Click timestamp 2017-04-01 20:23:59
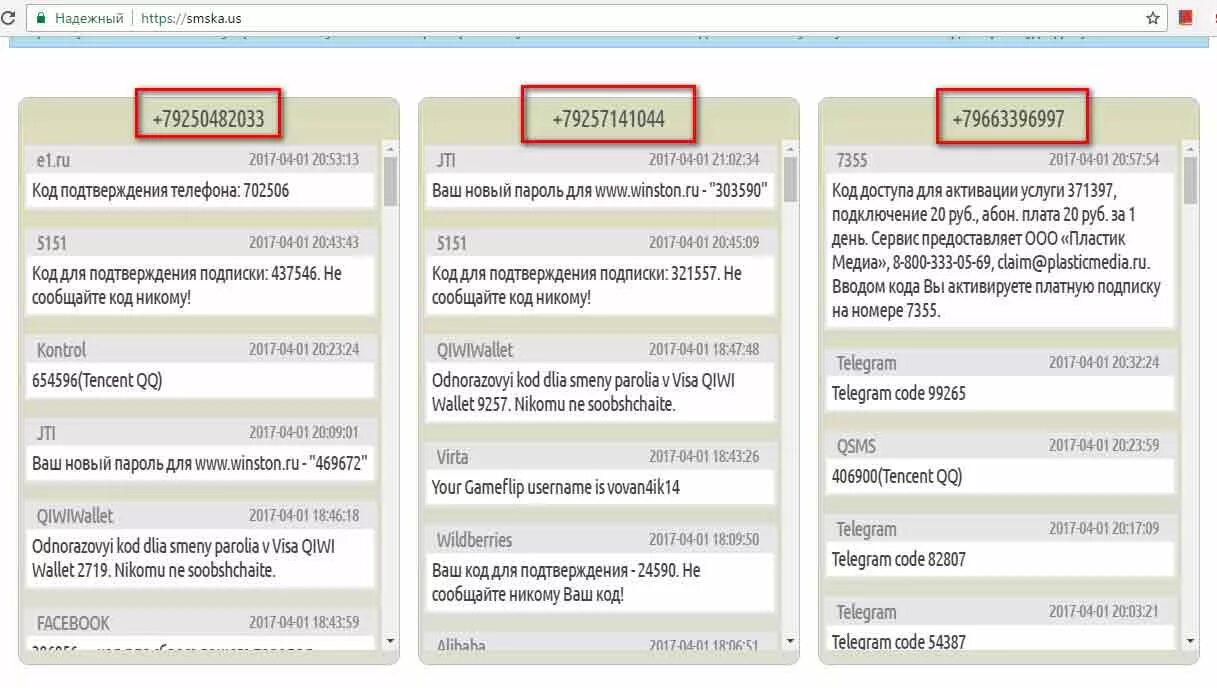1217x688 pixels. pos(1104,445)
